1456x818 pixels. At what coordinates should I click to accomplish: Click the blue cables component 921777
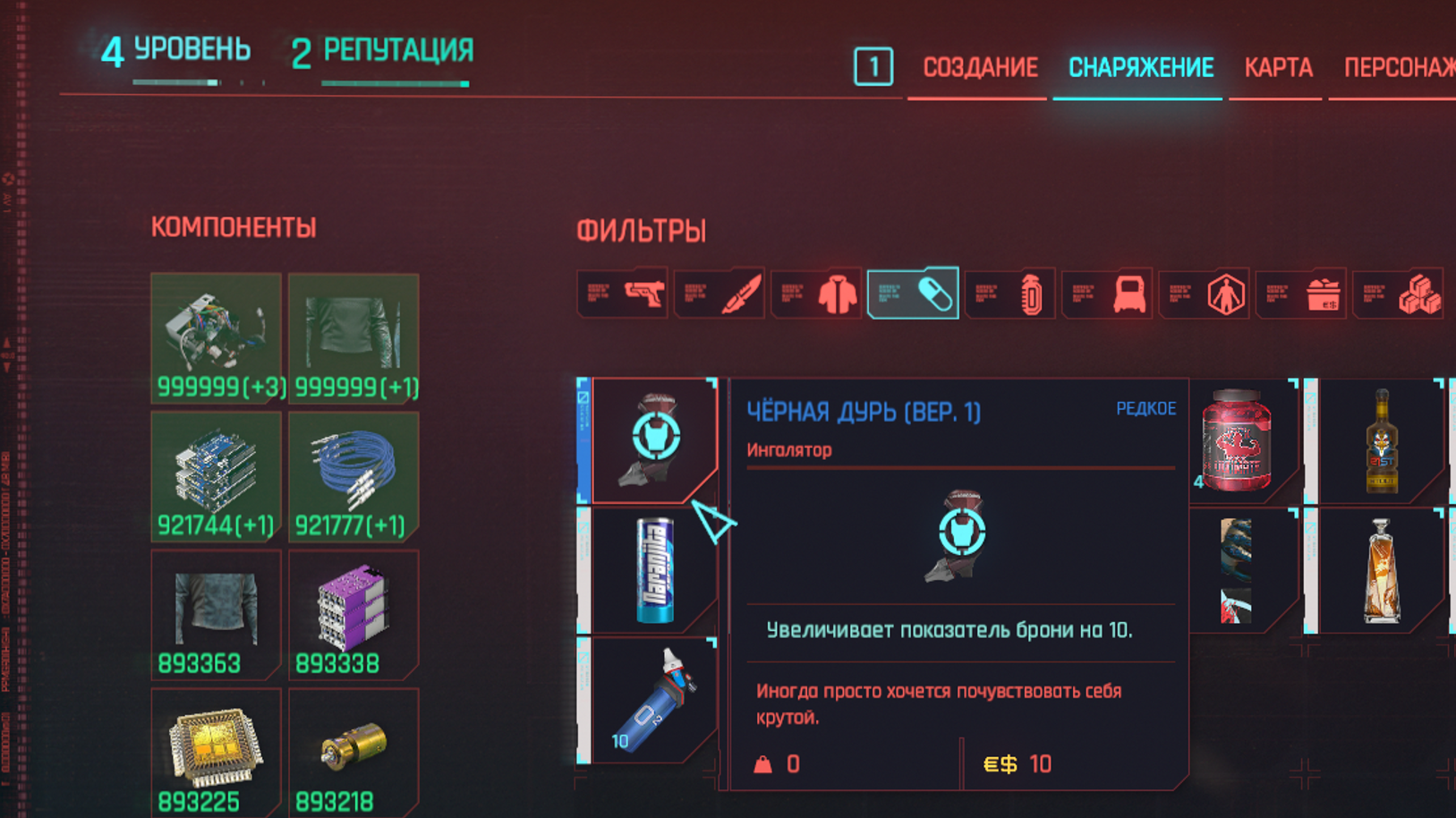pyautogui.click(x=353, y=477)
